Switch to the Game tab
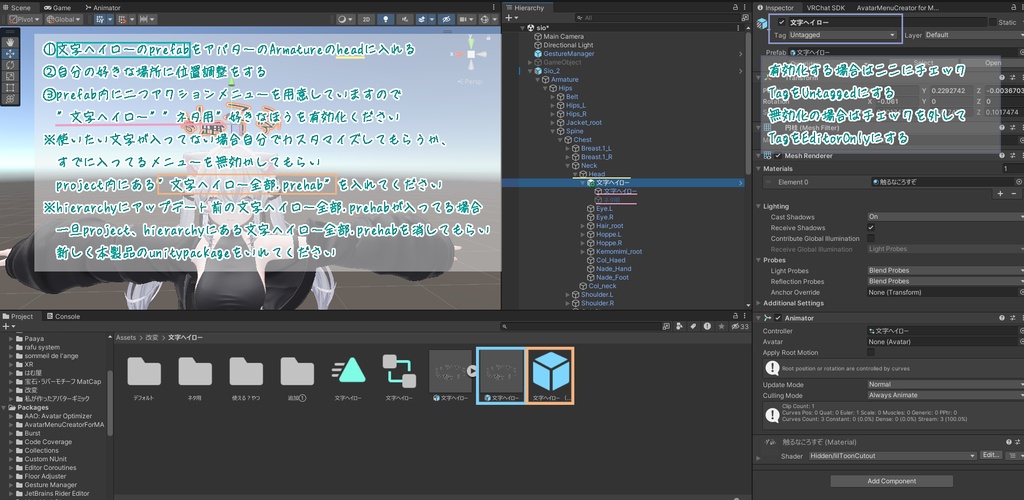 57,8
